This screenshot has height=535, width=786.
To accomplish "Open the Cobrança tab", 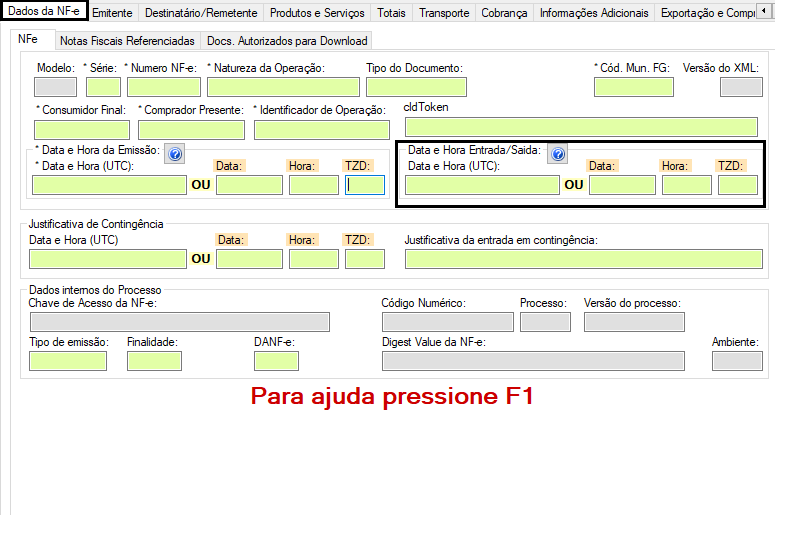I will coord(504,13).
